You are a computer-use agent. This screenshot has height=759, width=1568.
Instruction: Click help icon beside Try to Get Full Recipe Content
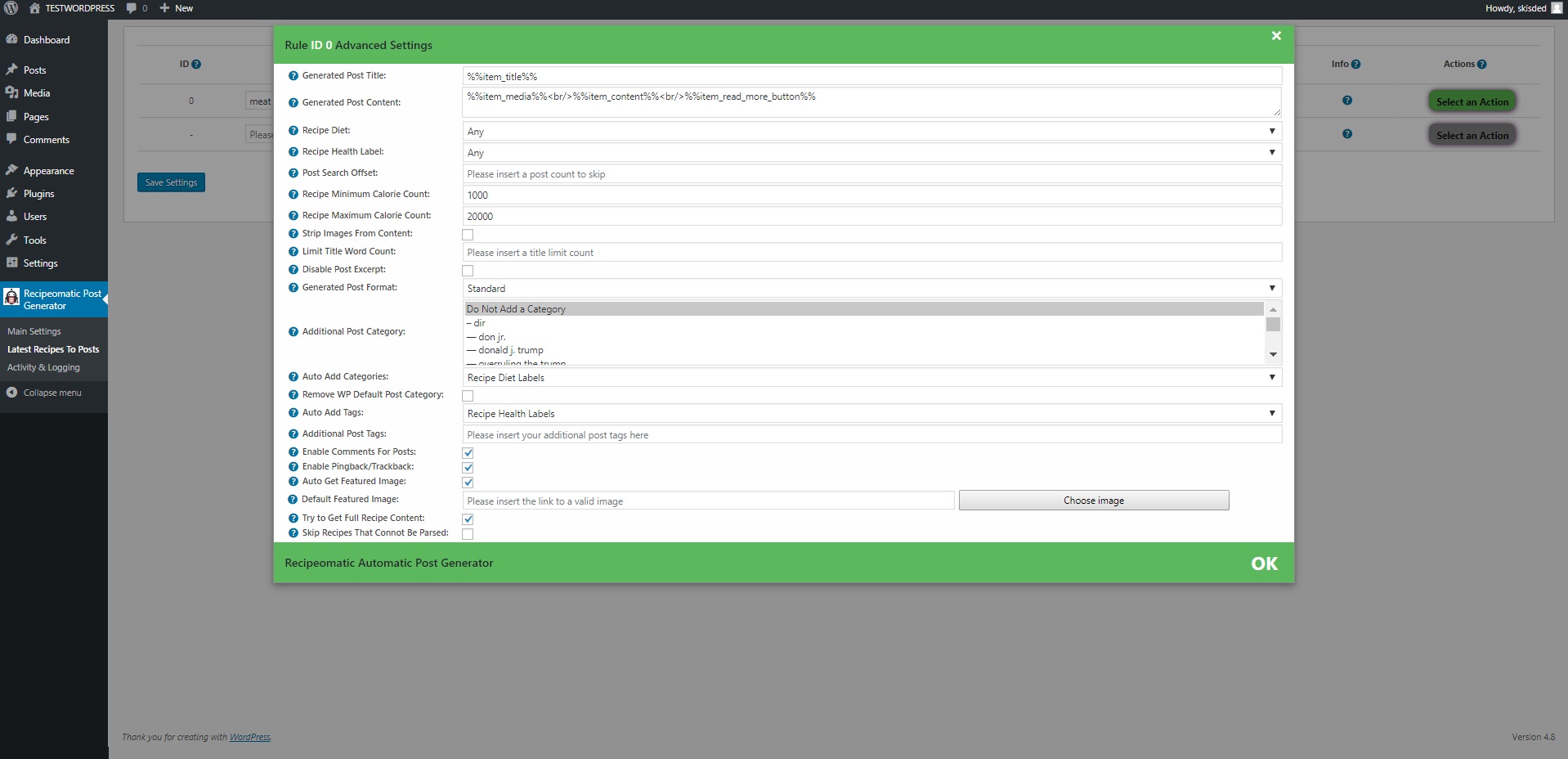[293, 519]
